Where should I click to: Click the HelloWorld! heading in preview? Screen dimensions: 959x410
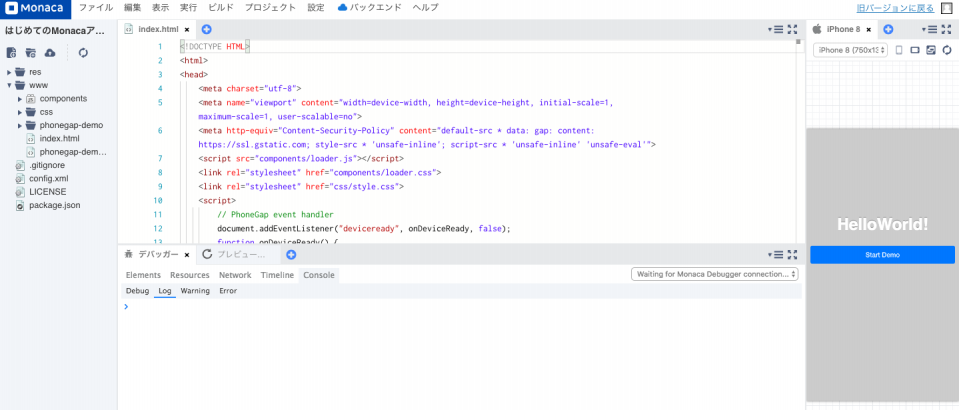882,225
